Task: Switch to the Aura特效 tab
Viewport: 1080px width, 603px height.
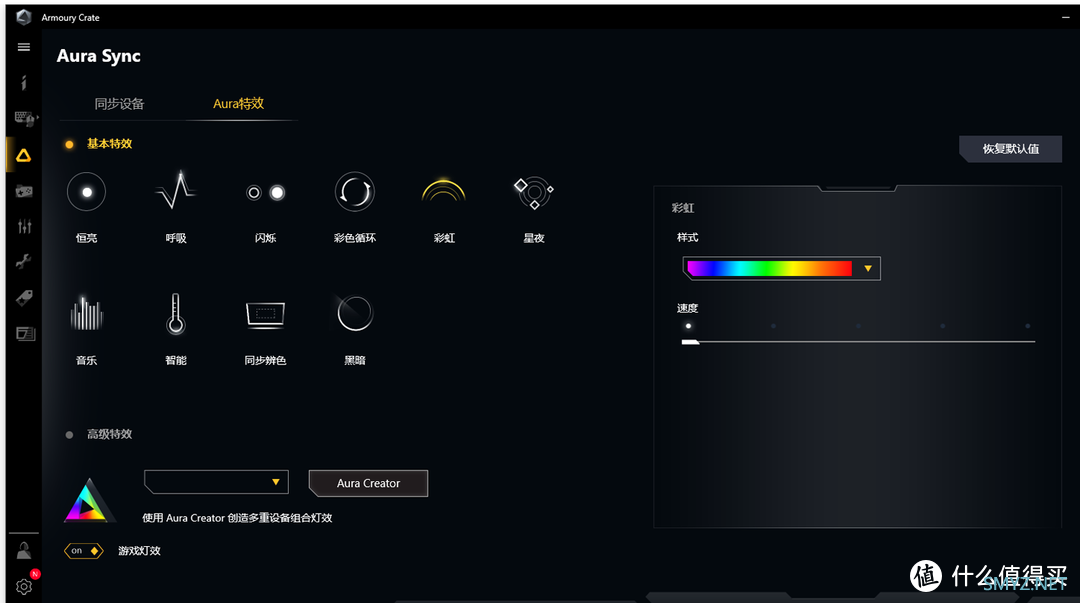Action: click(238, 103)
